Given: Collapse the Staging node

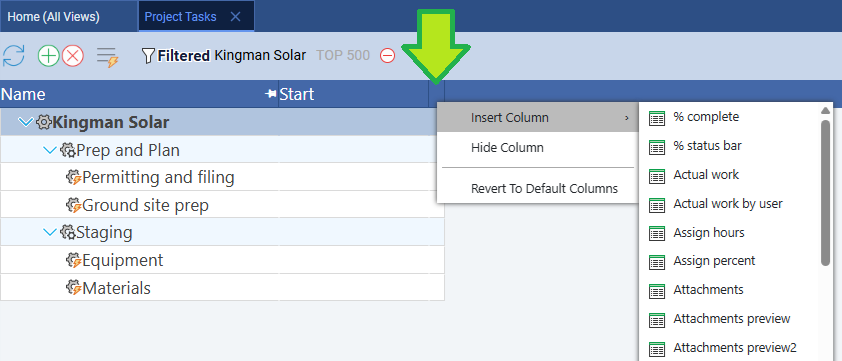Looking at the screenshot, I should point(49,233).
